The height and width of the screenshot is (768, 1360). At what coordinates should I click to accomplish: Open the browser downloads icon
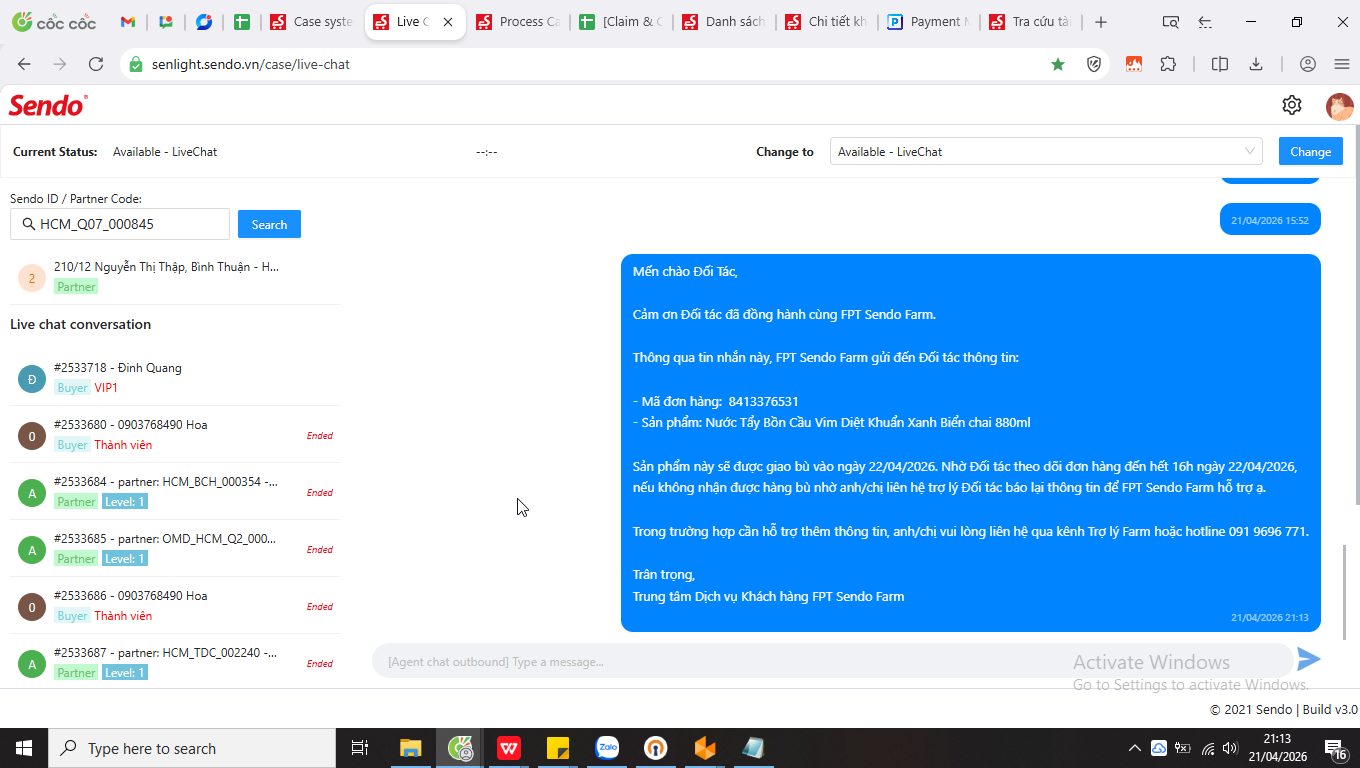pos(1256,64)
